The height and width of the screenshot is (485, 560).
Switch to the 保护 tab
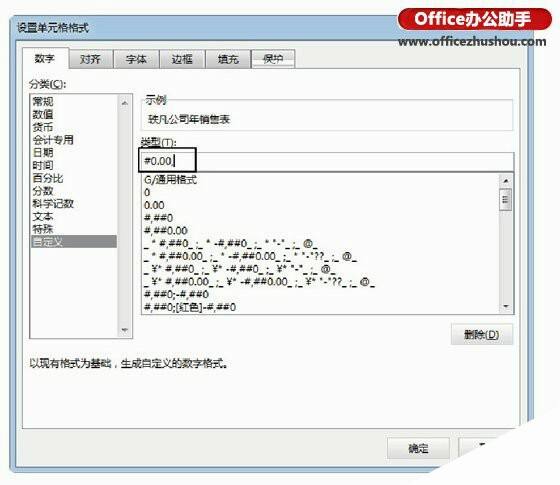(273, 59)
